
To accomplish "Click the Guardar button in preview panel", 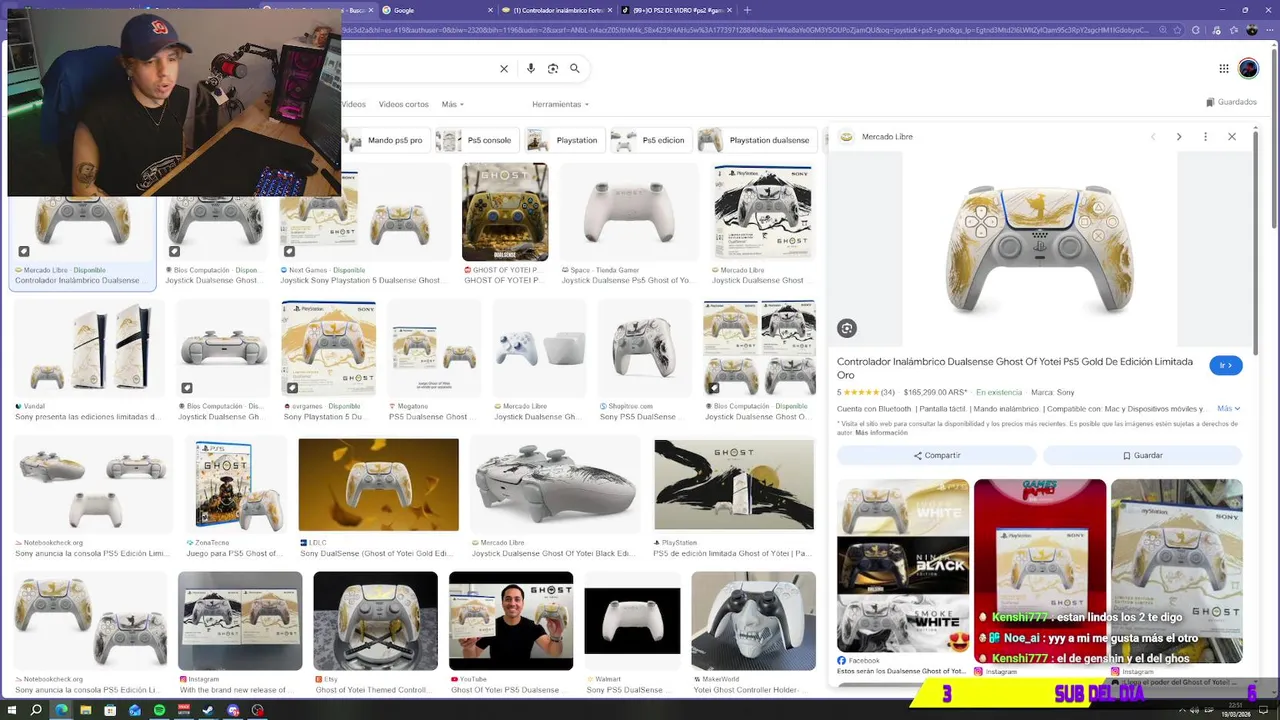I will pyautogui.click(x=1142, y=455).
